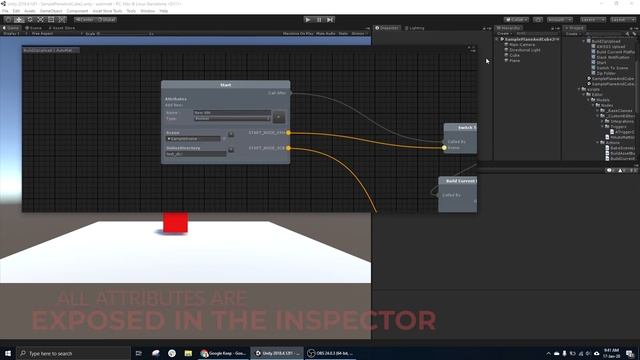Start Play mode with the Play button
The height and width of the screenshot is (360, 640).
pos(308,20)
